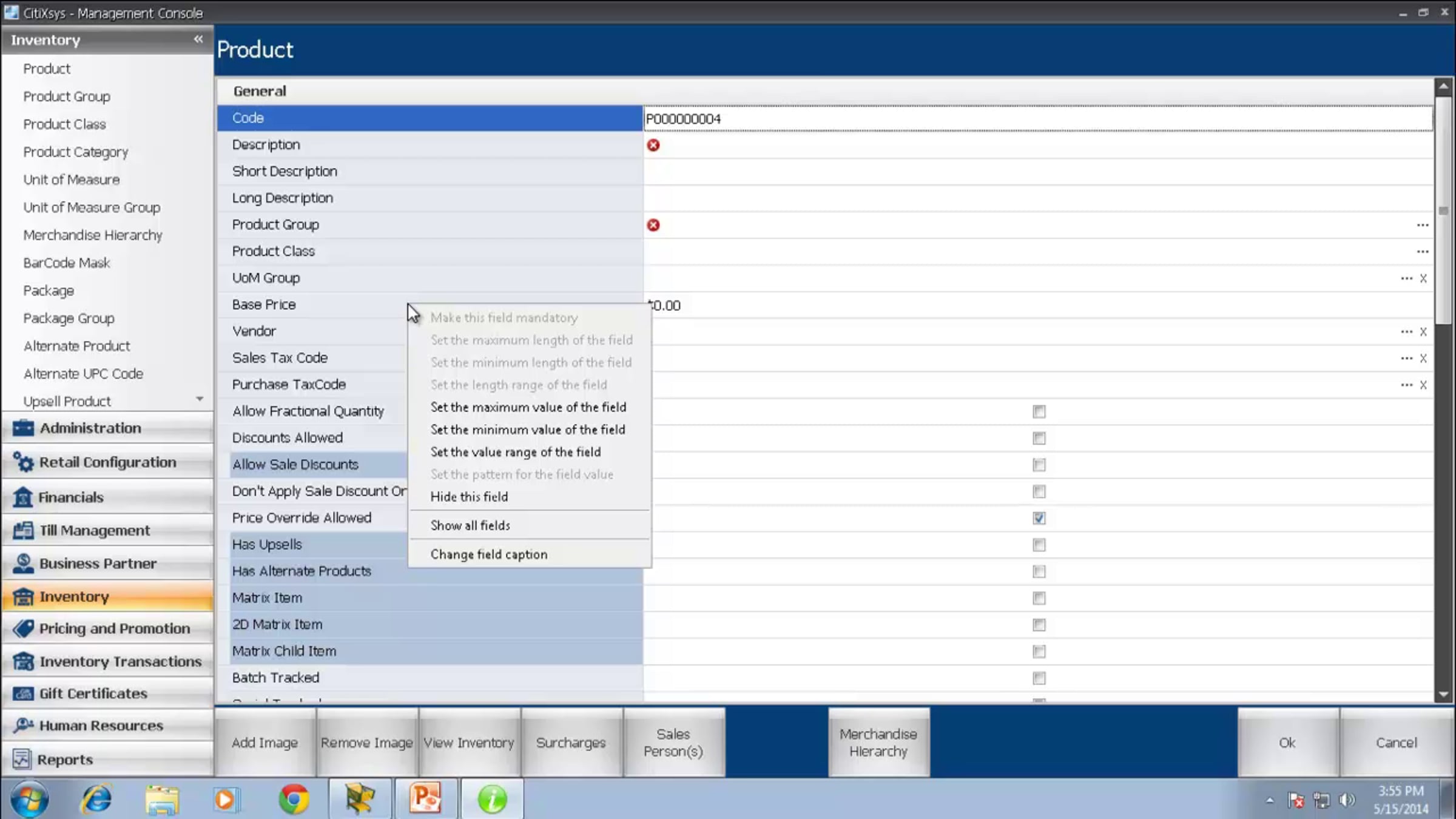Choose Hide this field menu entry
This screenshot has height=819, width=1456.
coord(469,497)
